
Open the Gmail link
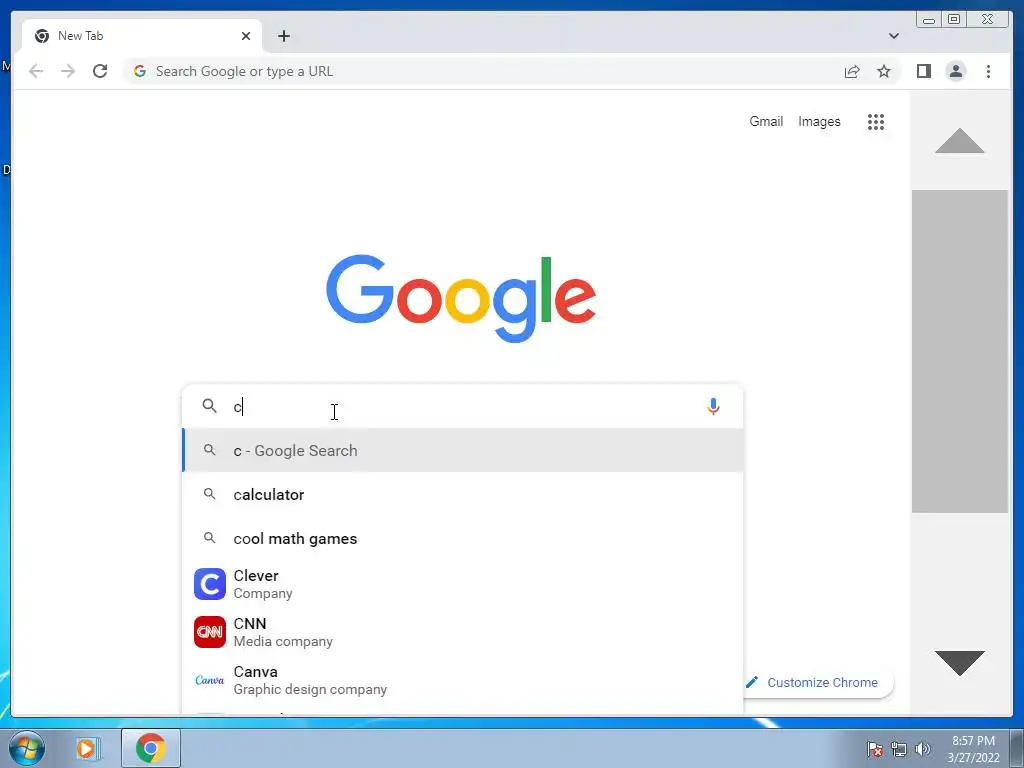tap(766, 121)
